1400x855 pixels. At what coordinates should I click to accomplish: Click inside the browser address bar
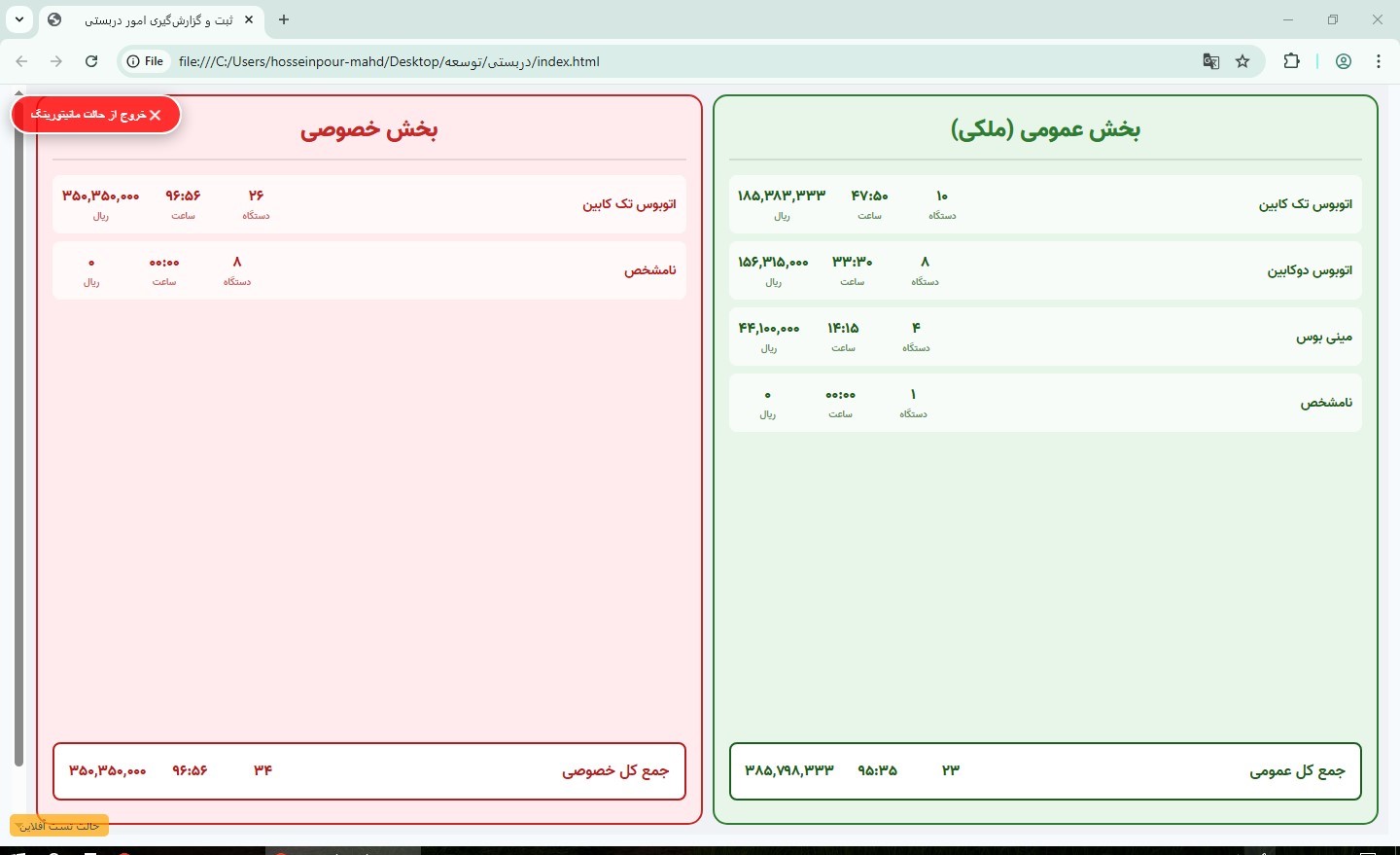[583, 61]
